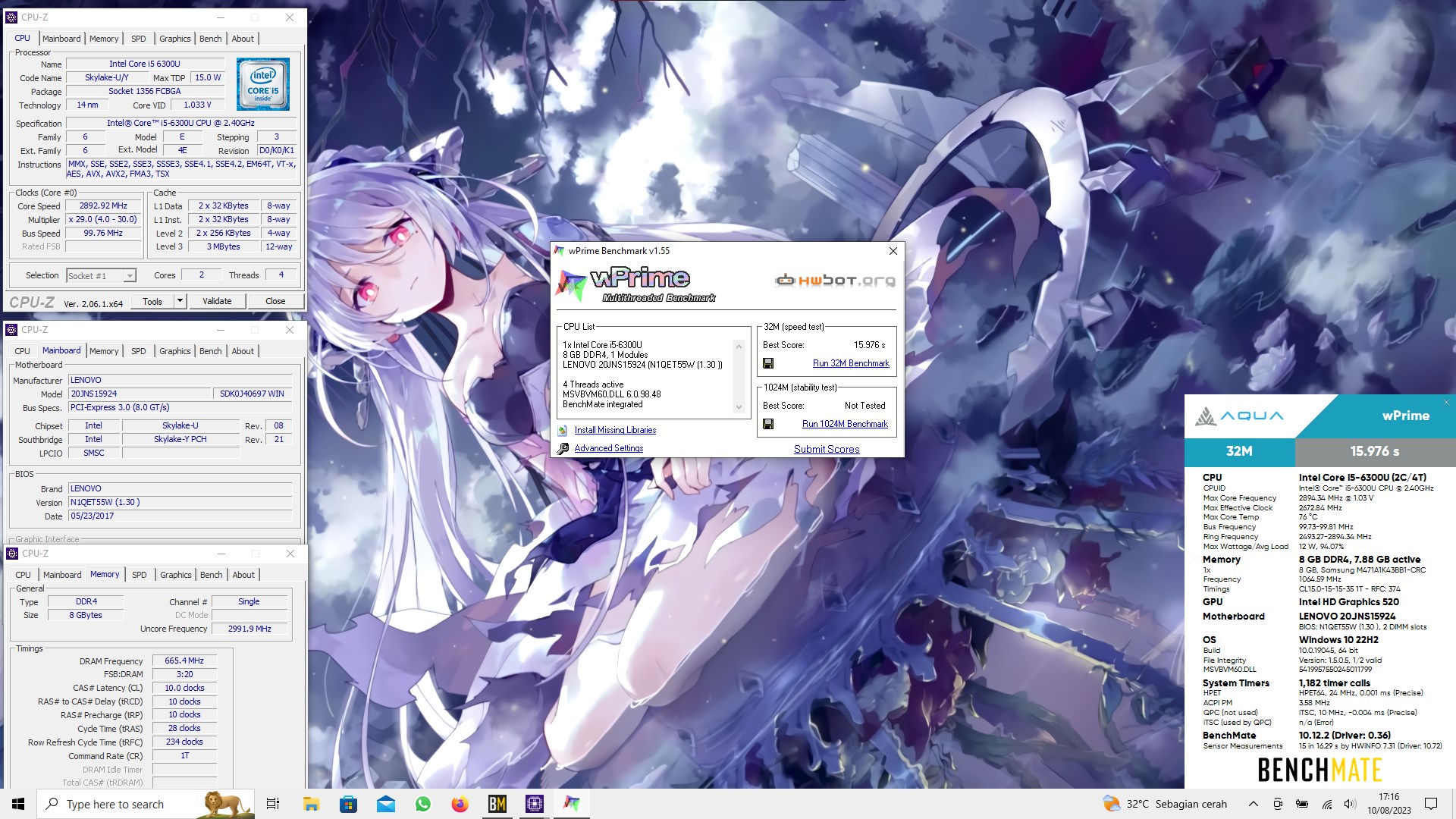Click the BIOS version N1QET55W (1.30) field
This screenshot has height=819, width=1456.
(180, 503)
